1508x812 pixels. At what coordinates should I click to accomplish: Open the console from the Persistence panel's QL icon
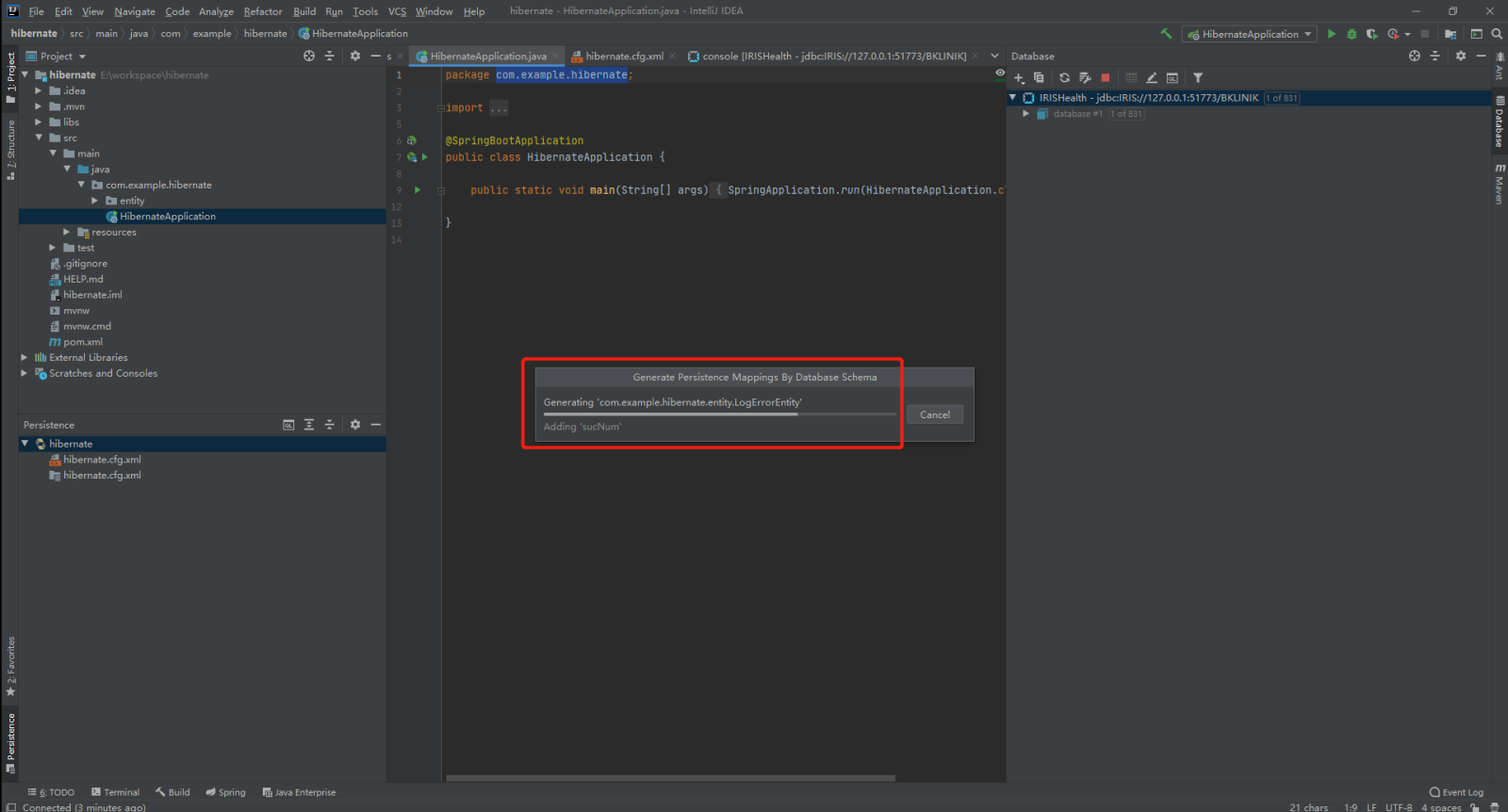pyautogui.click(x=288, y=425)
